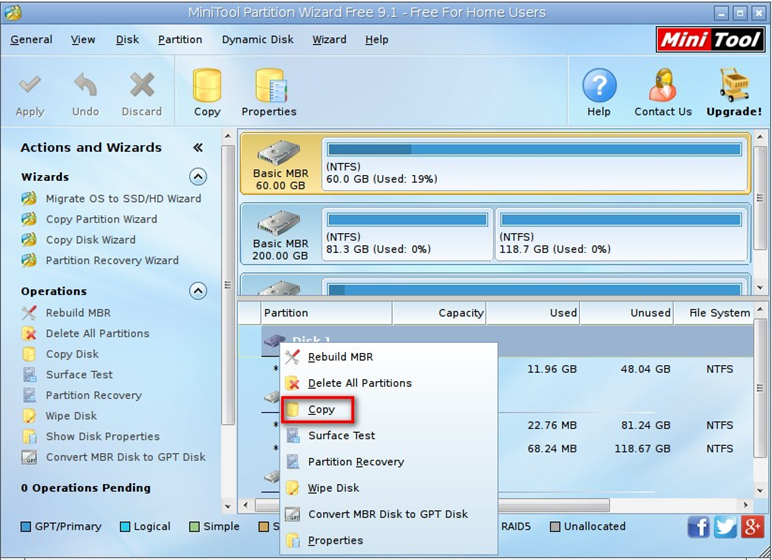Open the MiniTool Facebook page icon
Image resolution: width=772 pixels, height=560 pixels.
699,527
